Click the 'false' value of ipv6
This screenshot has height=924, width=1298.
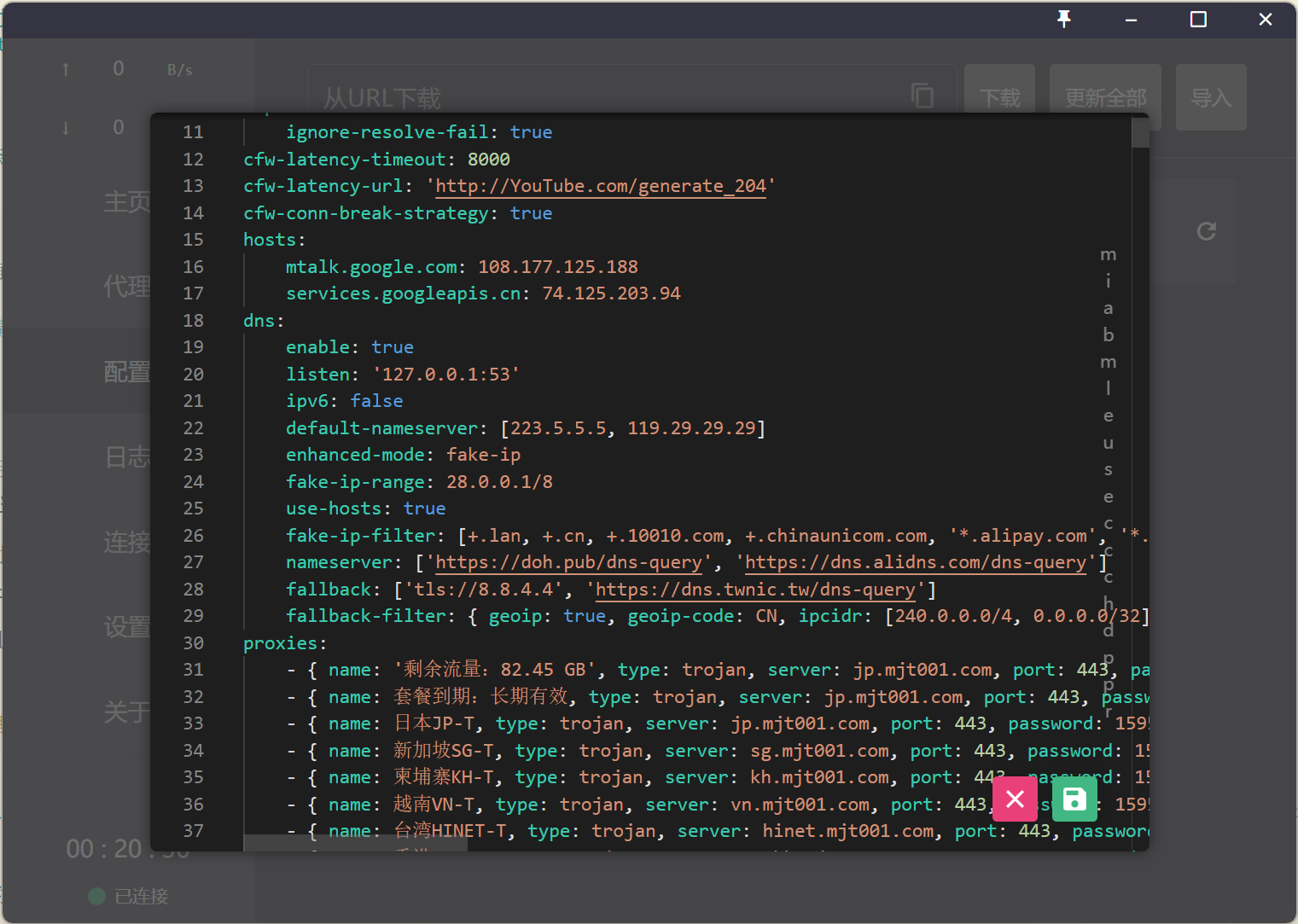pyautogui.click(x=376, y=401)
